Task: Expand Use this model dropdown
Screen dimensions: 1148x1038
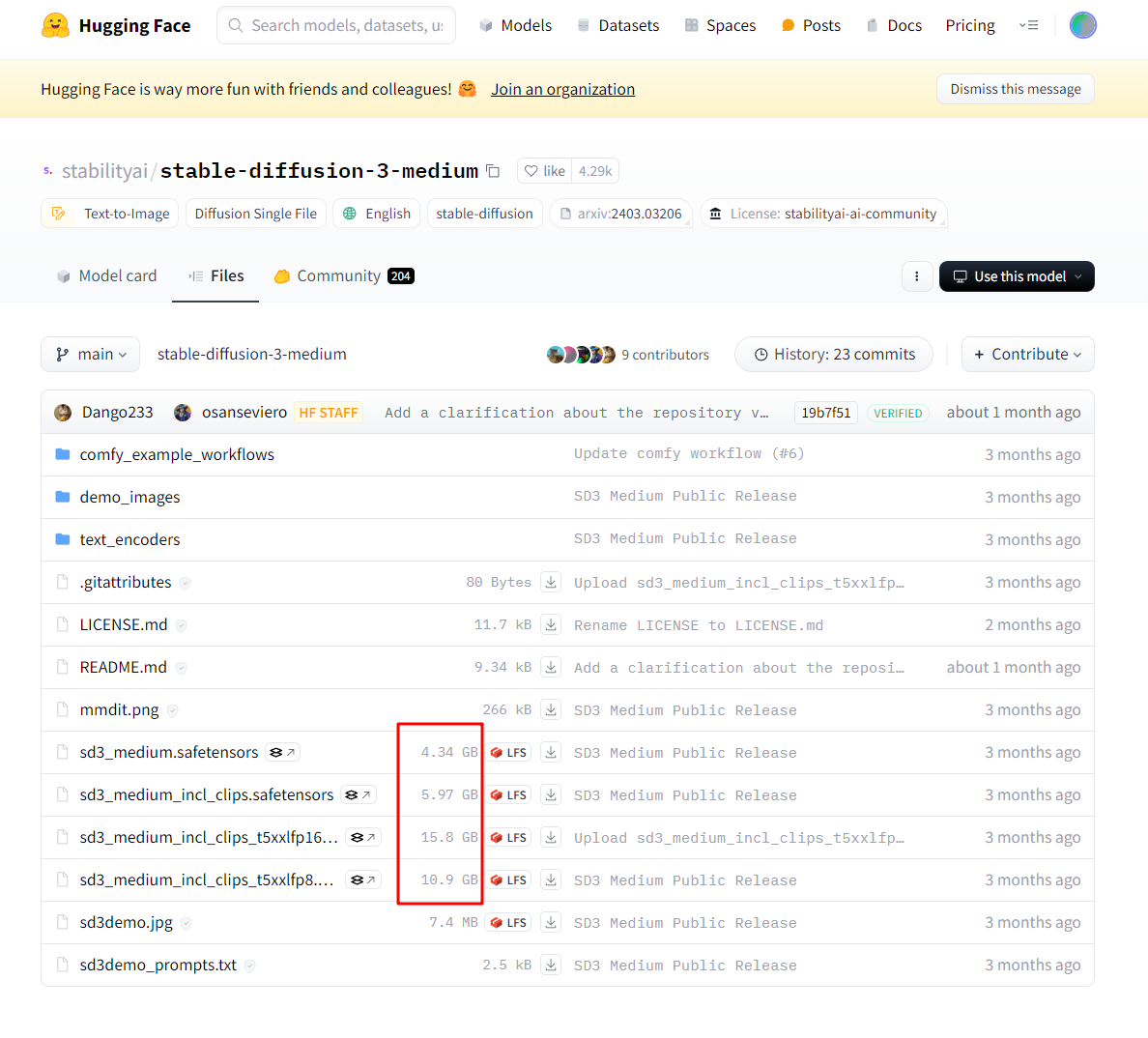Action: 1017,276
